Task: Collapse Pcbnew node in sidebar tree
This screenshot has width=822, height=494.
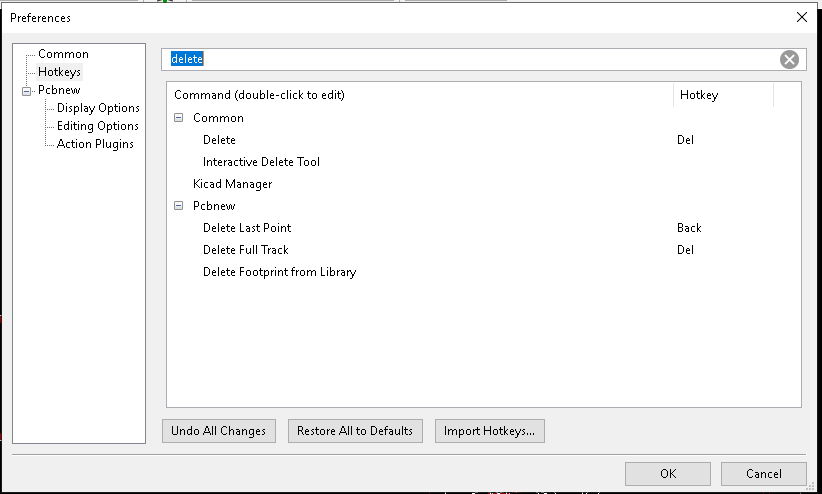Action: point(26,91)
